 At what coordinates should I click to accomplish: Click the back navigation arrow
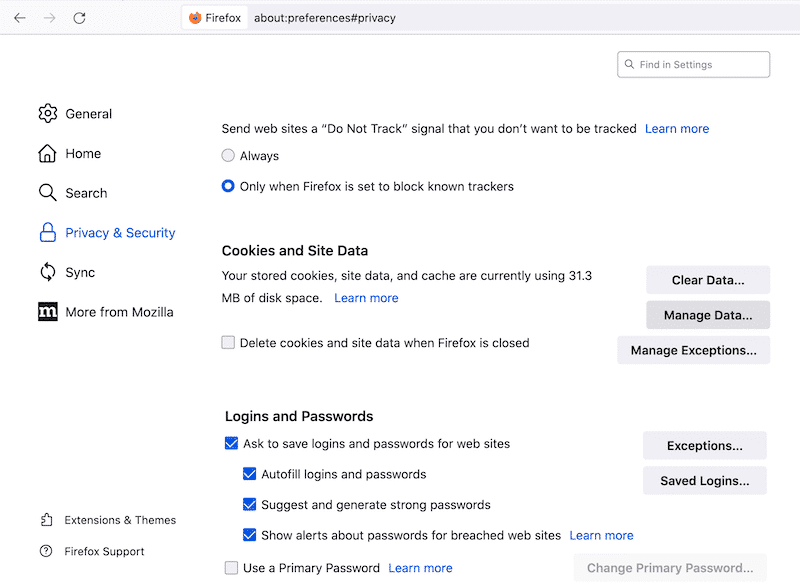(x=20, y=17)
